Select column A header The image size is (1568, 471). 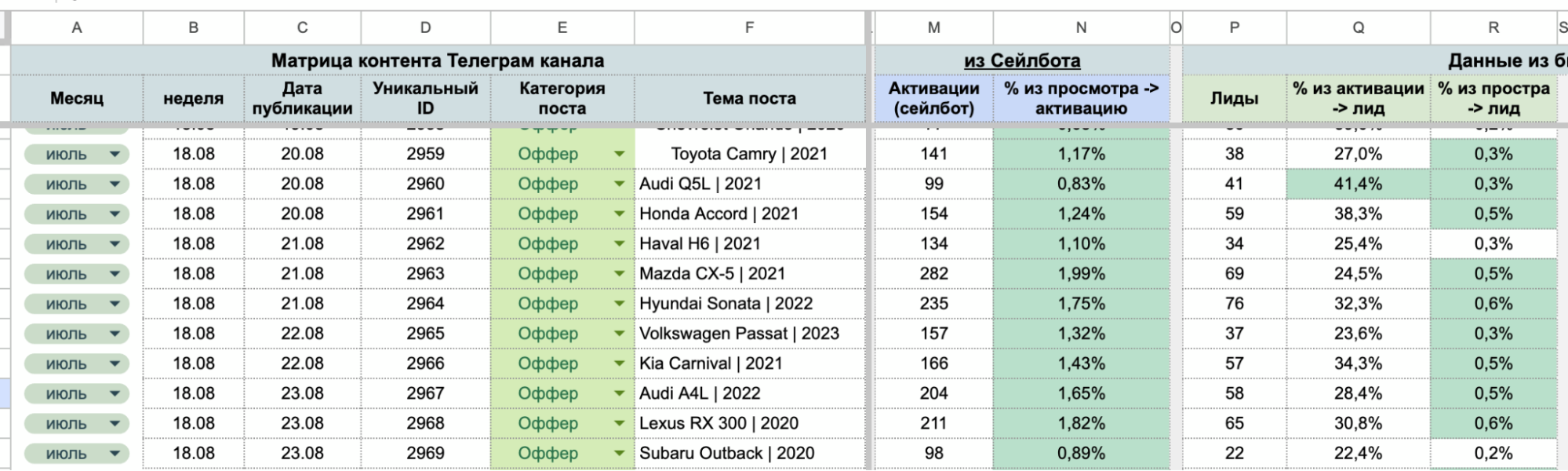[x=77, y=27]
